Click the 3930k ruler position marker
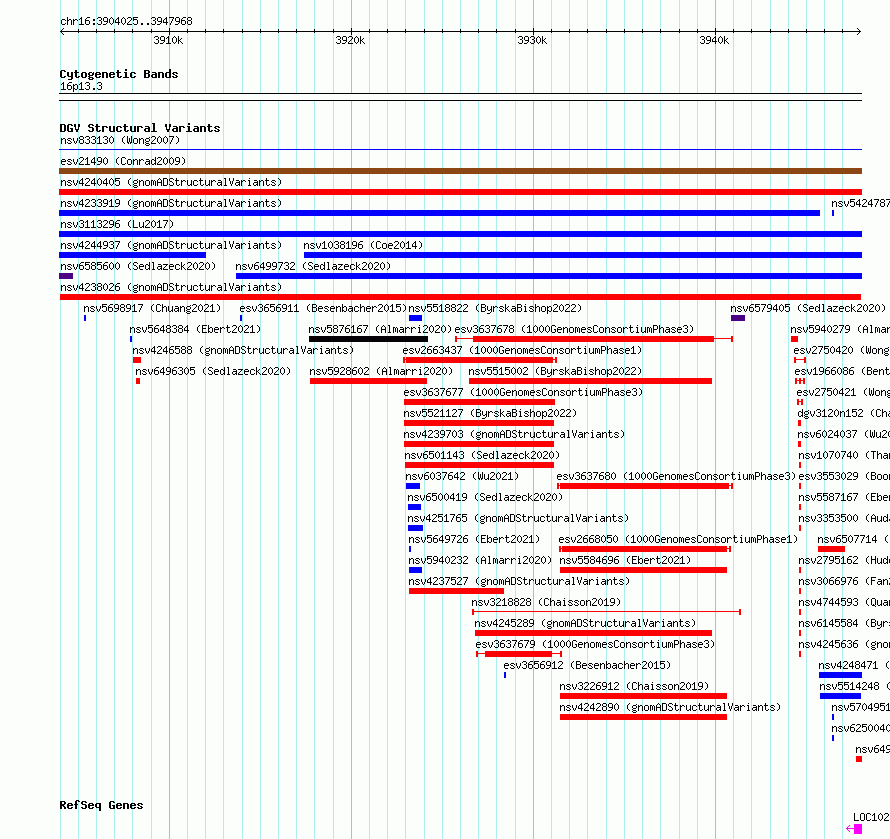 coord(532,40)
